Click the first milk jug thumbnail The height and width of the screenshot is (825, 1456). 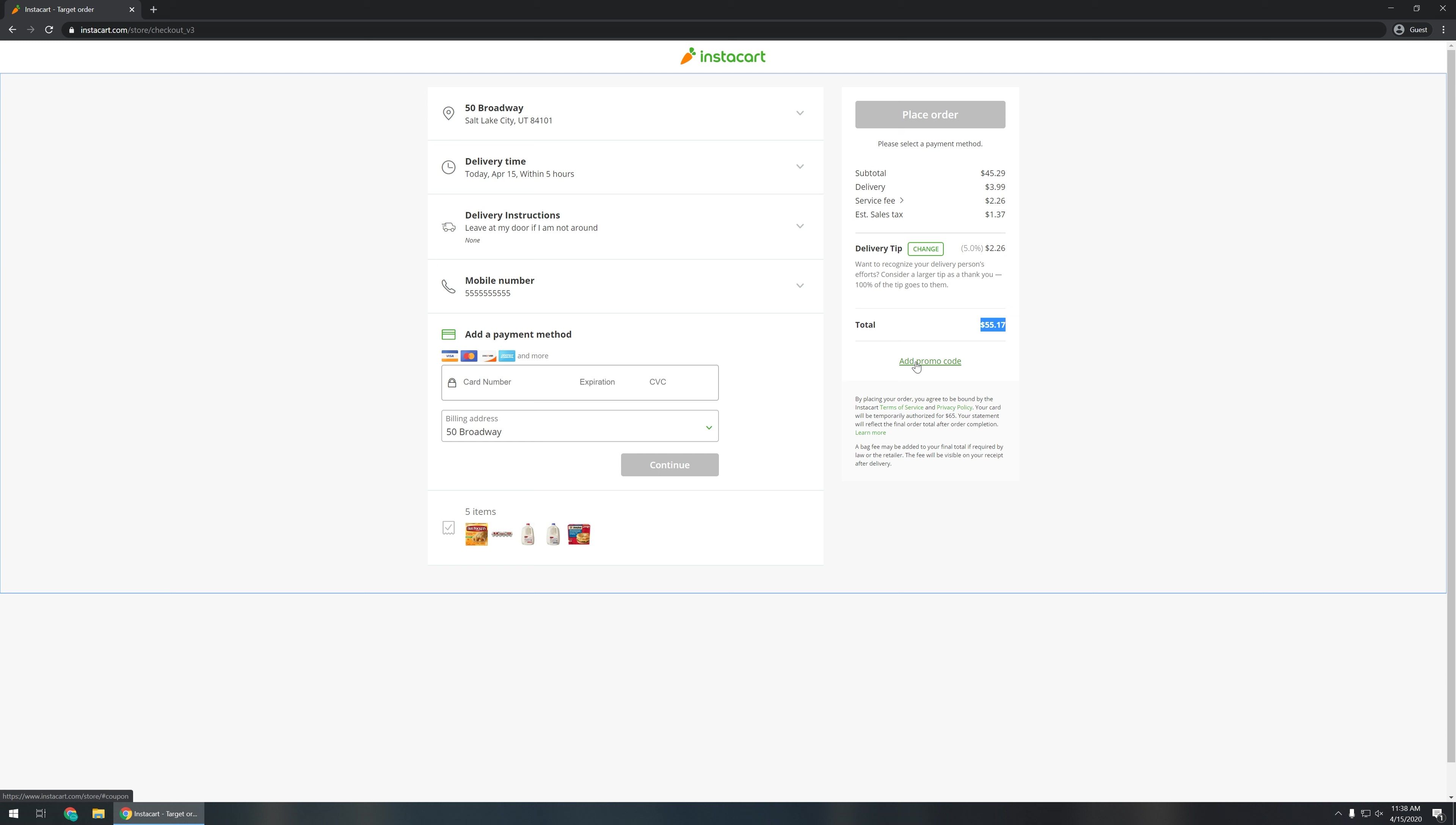pyautogui.click(x=527, y=534)
